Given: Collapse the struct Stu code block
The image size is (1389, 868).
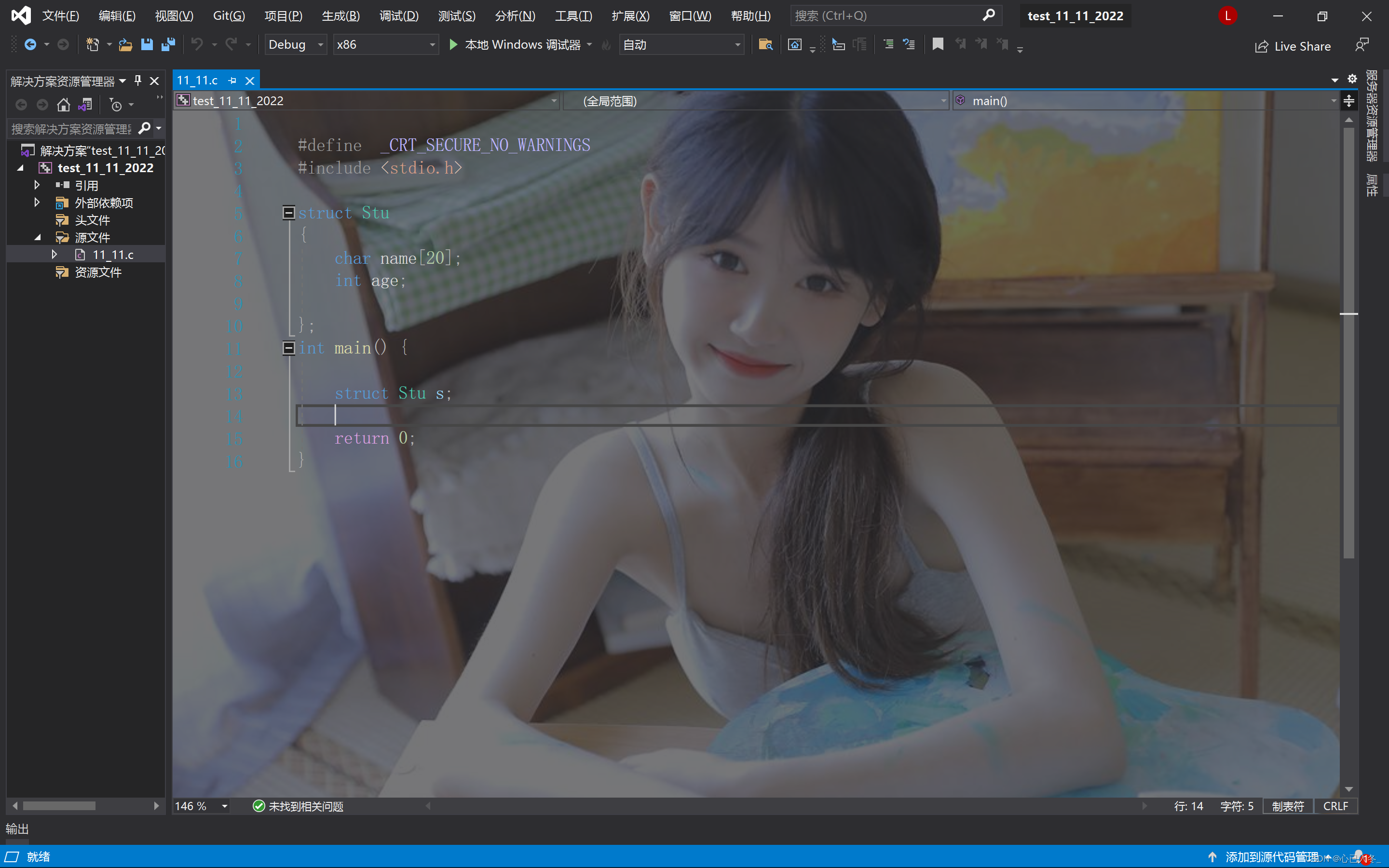Looking at the screenshot, I should [x=289, y=213].
